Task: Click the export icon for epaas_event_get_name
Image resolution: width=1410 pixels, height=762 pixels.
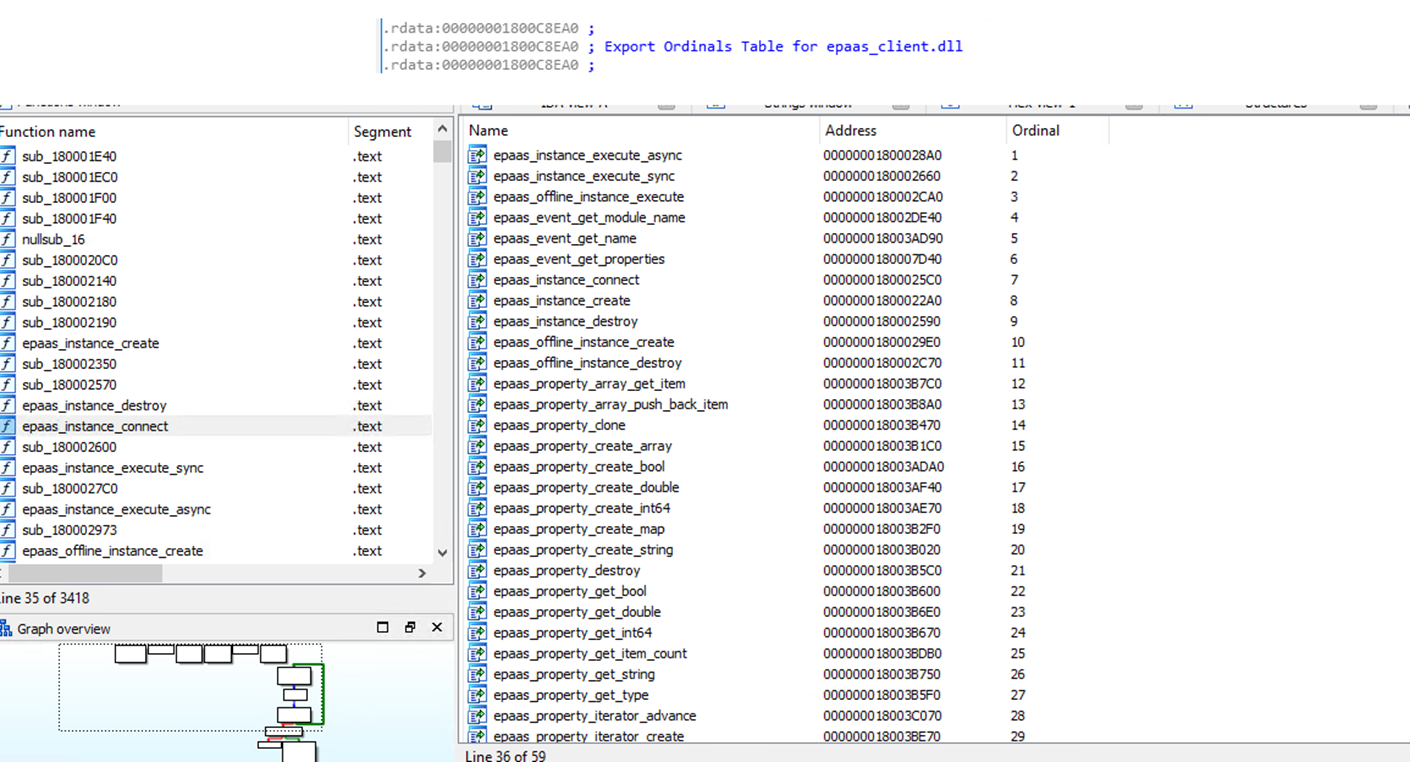Action: [477, 238]
